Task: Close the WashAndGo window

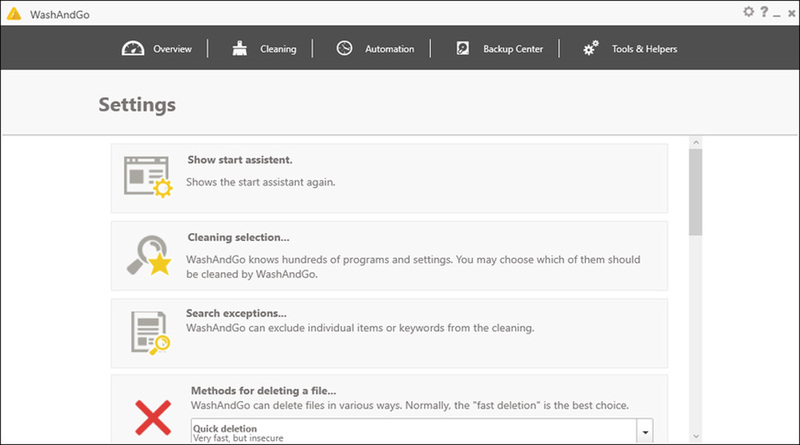Action: 791,14
